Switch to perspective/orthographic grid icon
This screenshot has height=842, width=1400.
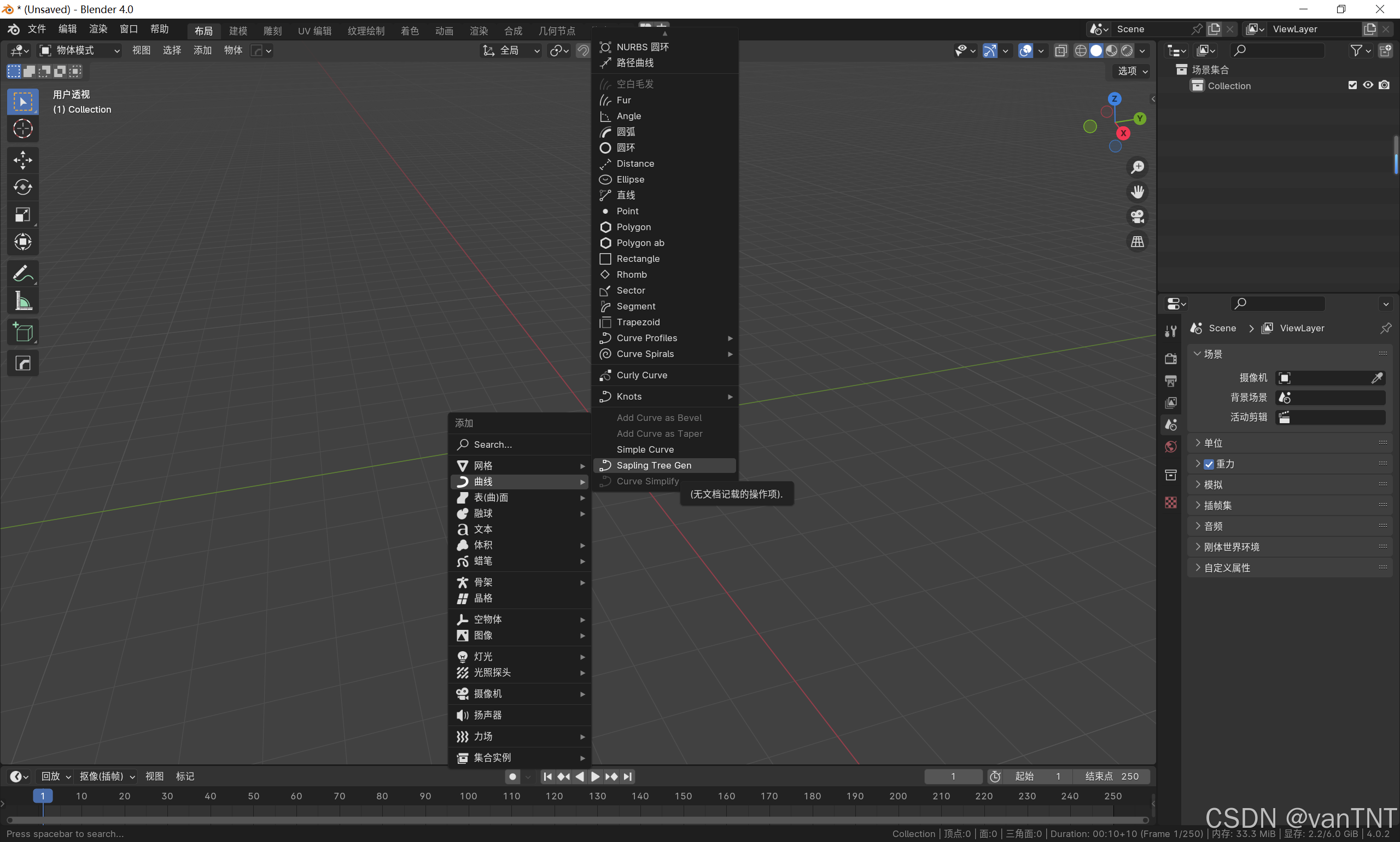1137,242
